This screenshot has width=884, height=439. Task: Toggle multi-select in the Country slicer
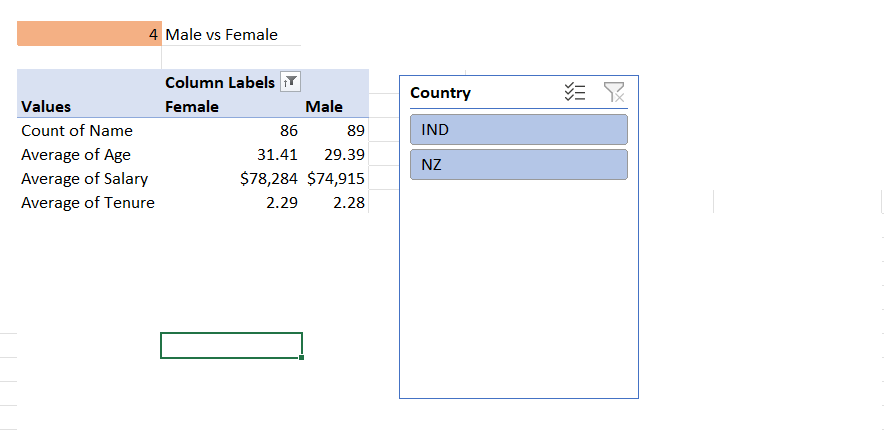pyautogui.click(x=575, y=92)
